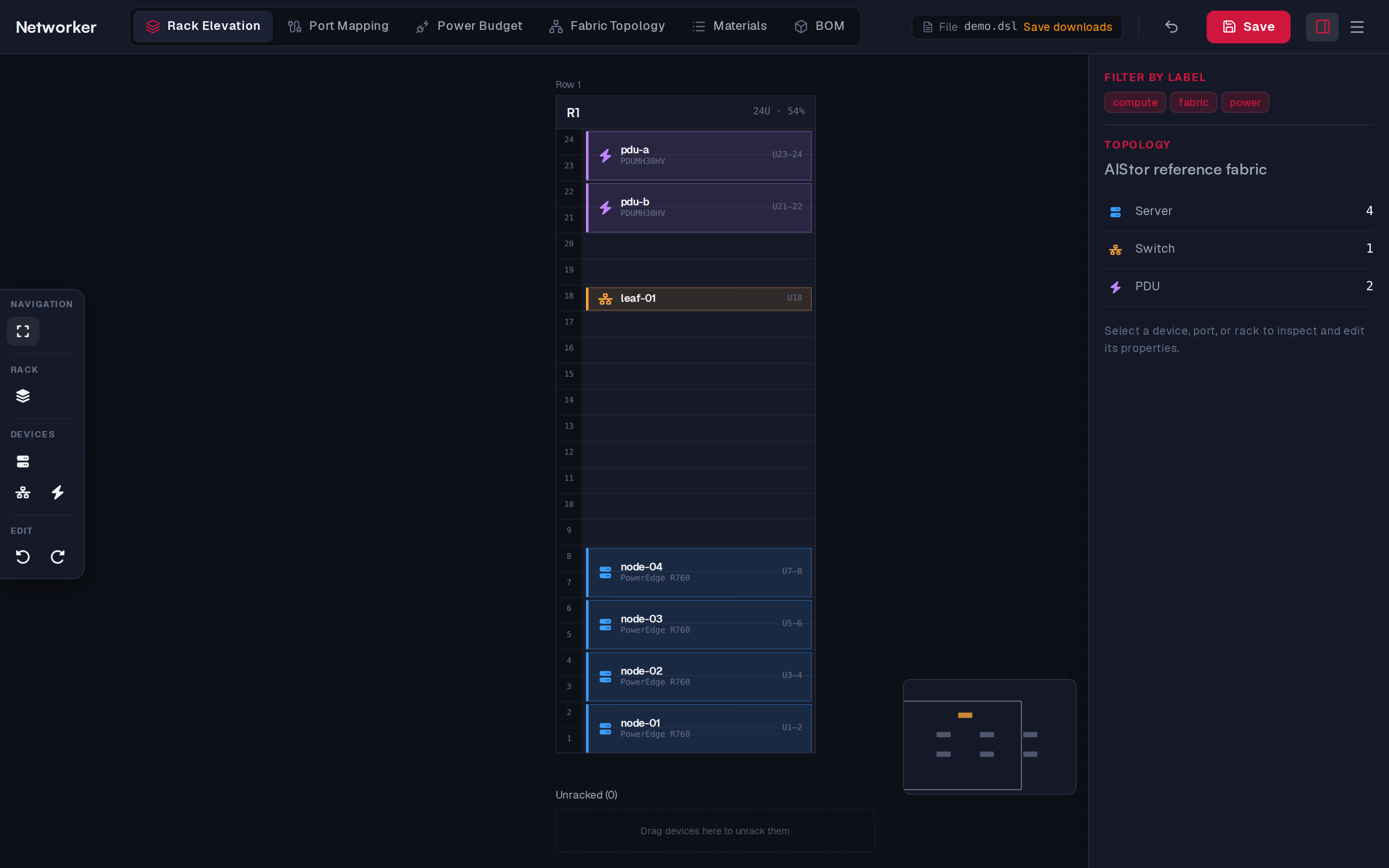Click the demo.dsl file name
1389x868 pixels.
(x=990, y=27)
